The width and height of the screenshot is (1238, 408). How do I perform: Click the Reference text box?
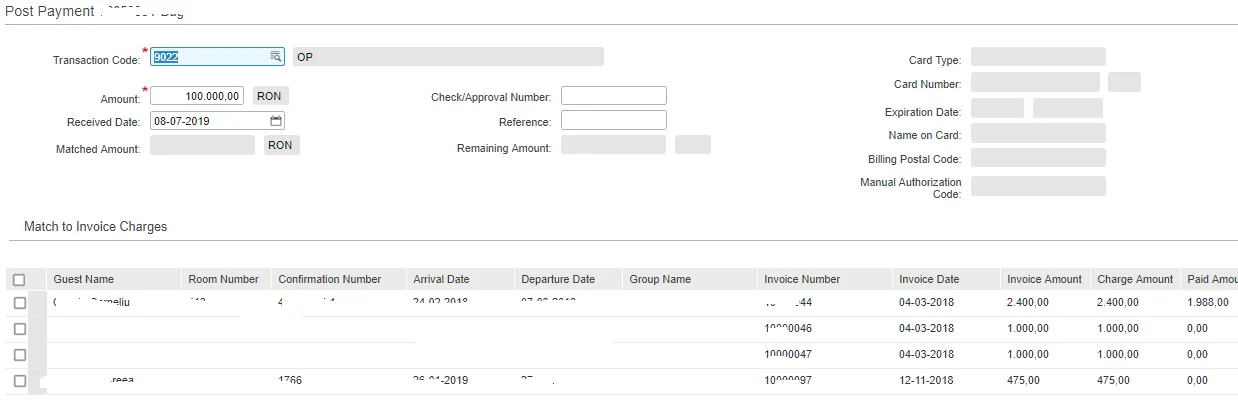point(613,120)
